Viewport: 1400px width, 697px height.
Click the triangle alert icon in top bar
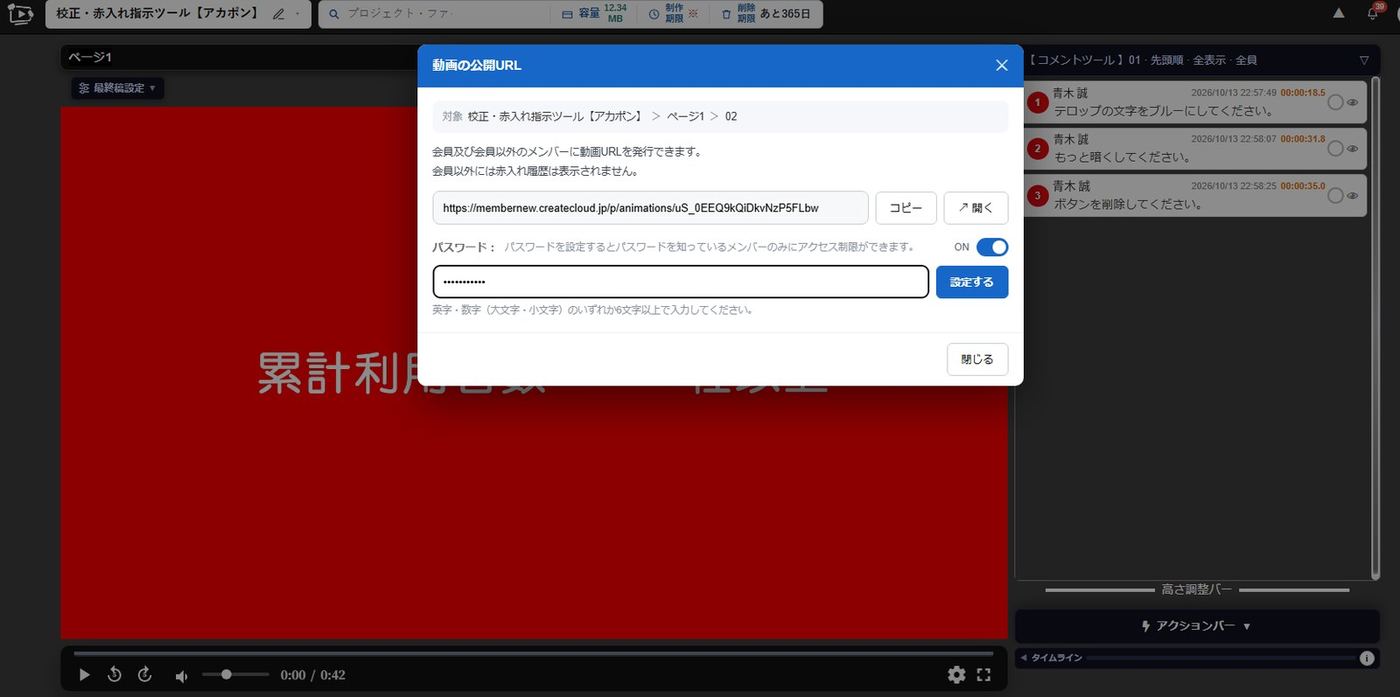[x=1338, y=13]
